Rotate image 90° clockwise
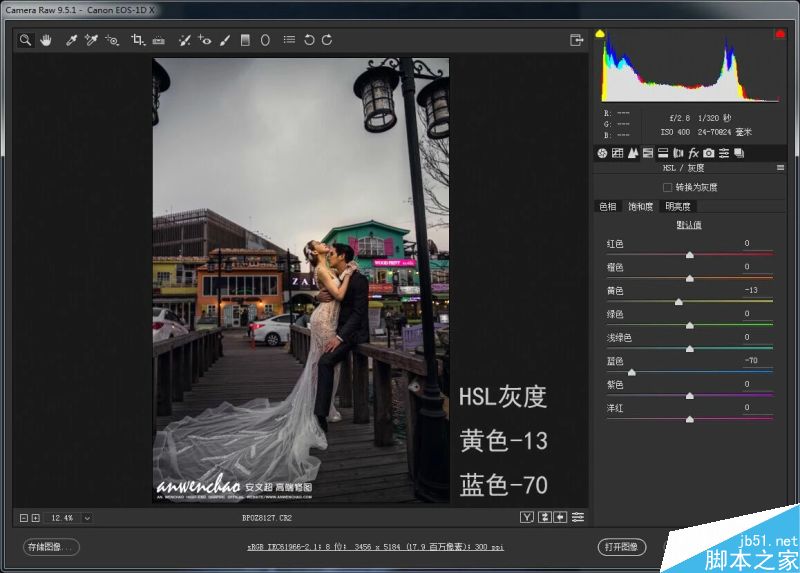Screen dimensions: 800x573 point(327,40)
